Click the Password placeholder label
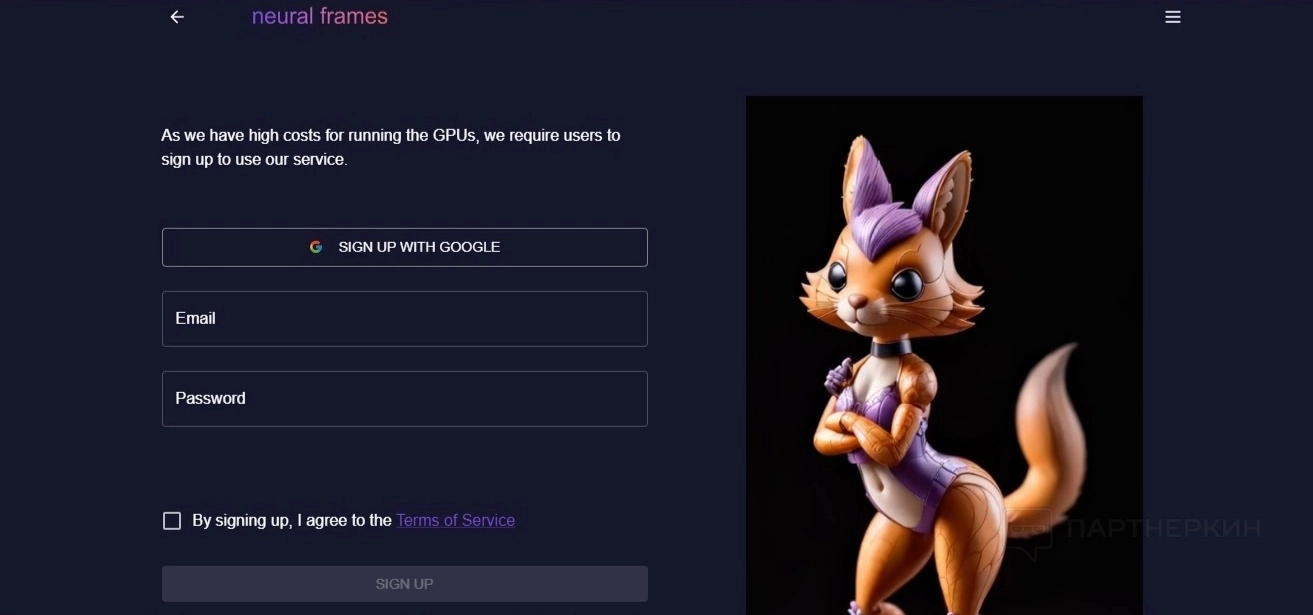The height and width of the screenshot is (615, 1313). 210,398
